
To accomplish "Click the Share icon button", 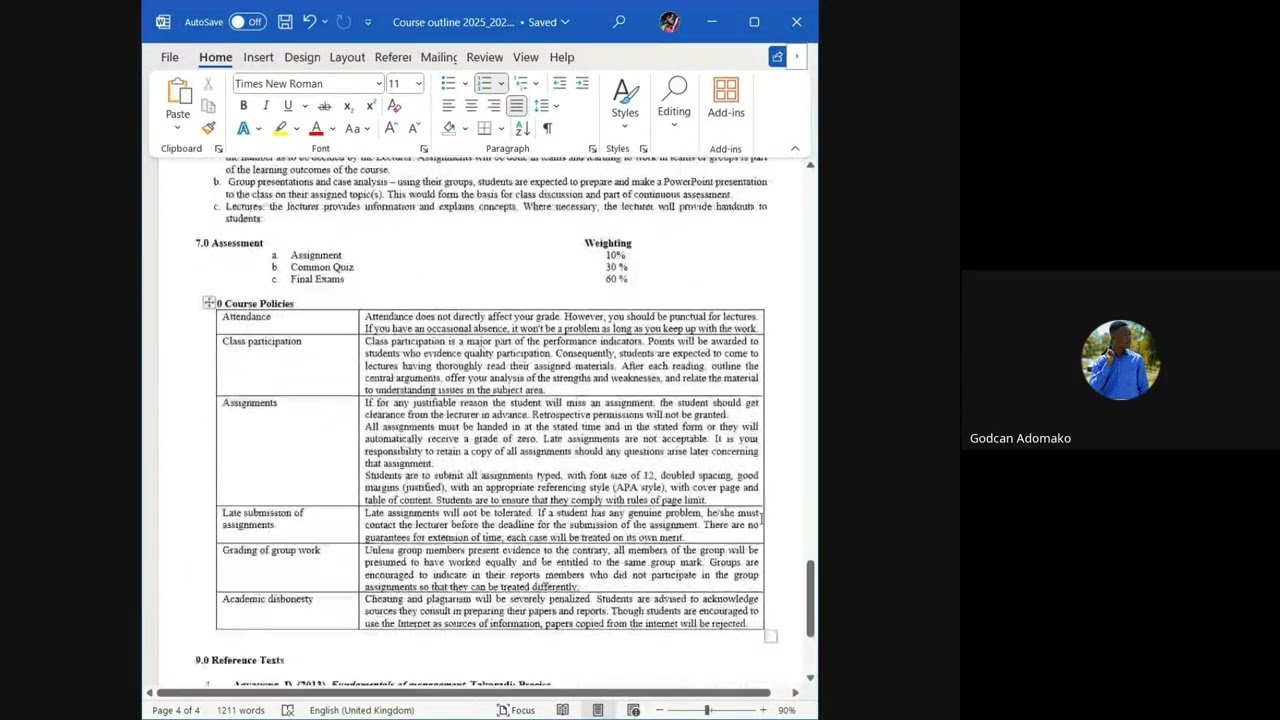I will [x=777, y=57].
